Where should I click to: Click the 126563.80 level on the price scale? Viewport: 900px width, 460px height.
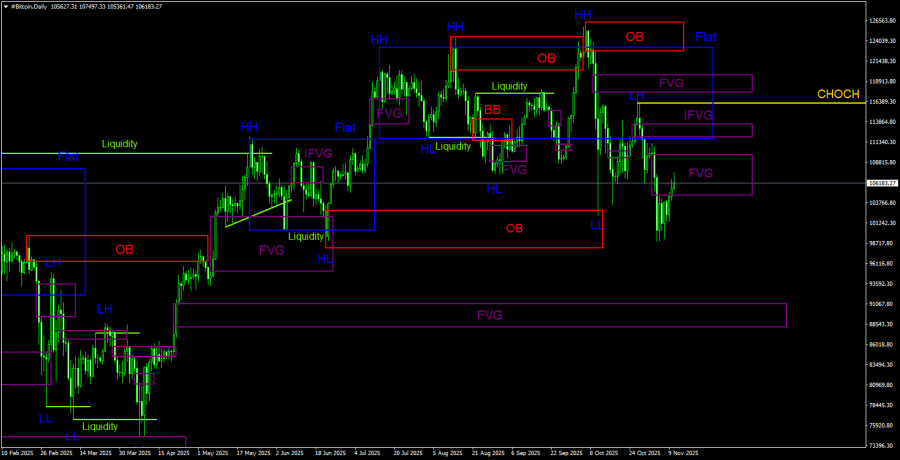click(x=880, y=20)
